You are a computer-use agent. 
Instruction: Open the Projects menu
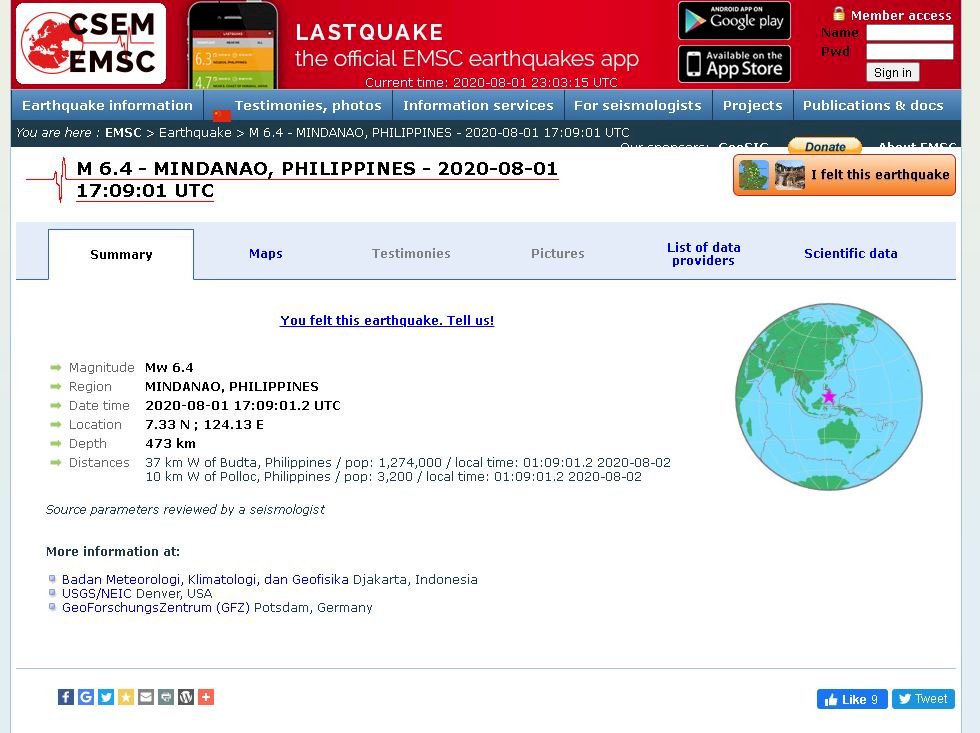(x=752, y=105)
